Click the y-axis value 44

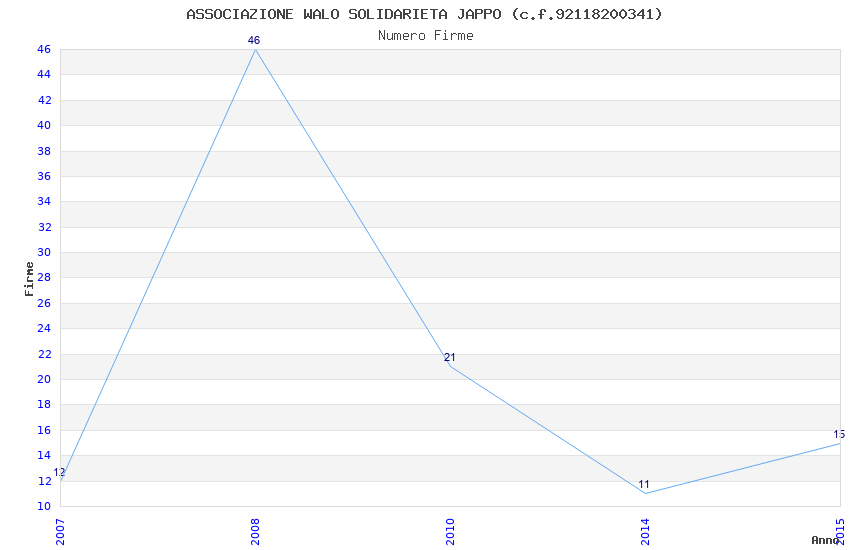tap(44, 74)
